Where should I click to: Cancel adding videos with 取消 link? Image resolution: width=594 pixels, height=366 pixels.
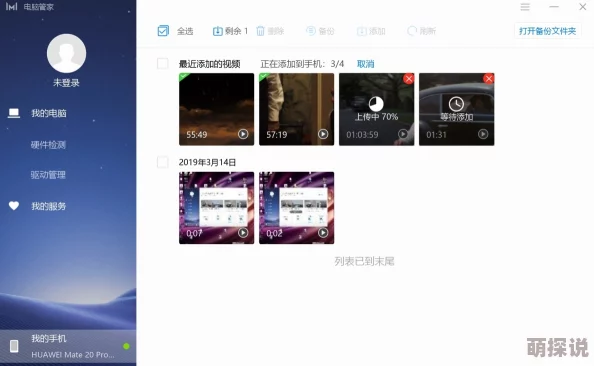tap(366, 64)
